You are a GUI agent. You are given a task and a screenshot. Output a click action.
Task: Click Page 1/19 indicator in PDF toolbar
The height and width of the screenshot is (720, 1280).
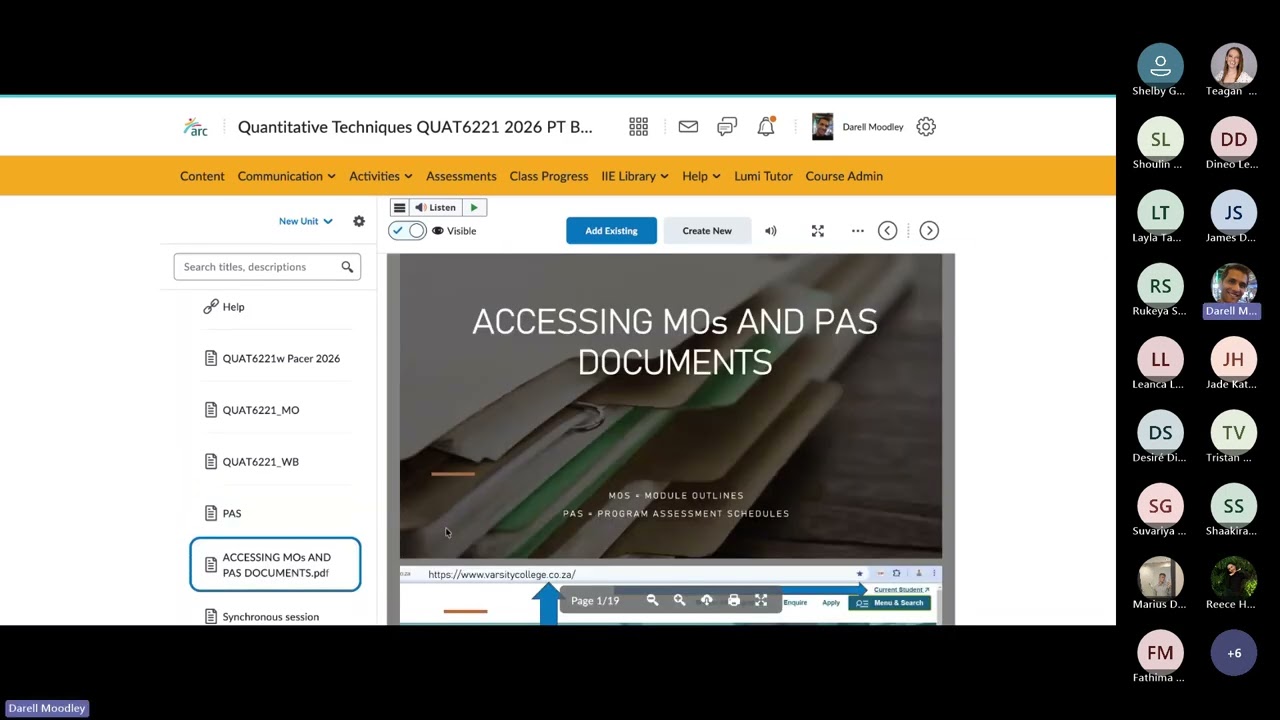point(595,601)
